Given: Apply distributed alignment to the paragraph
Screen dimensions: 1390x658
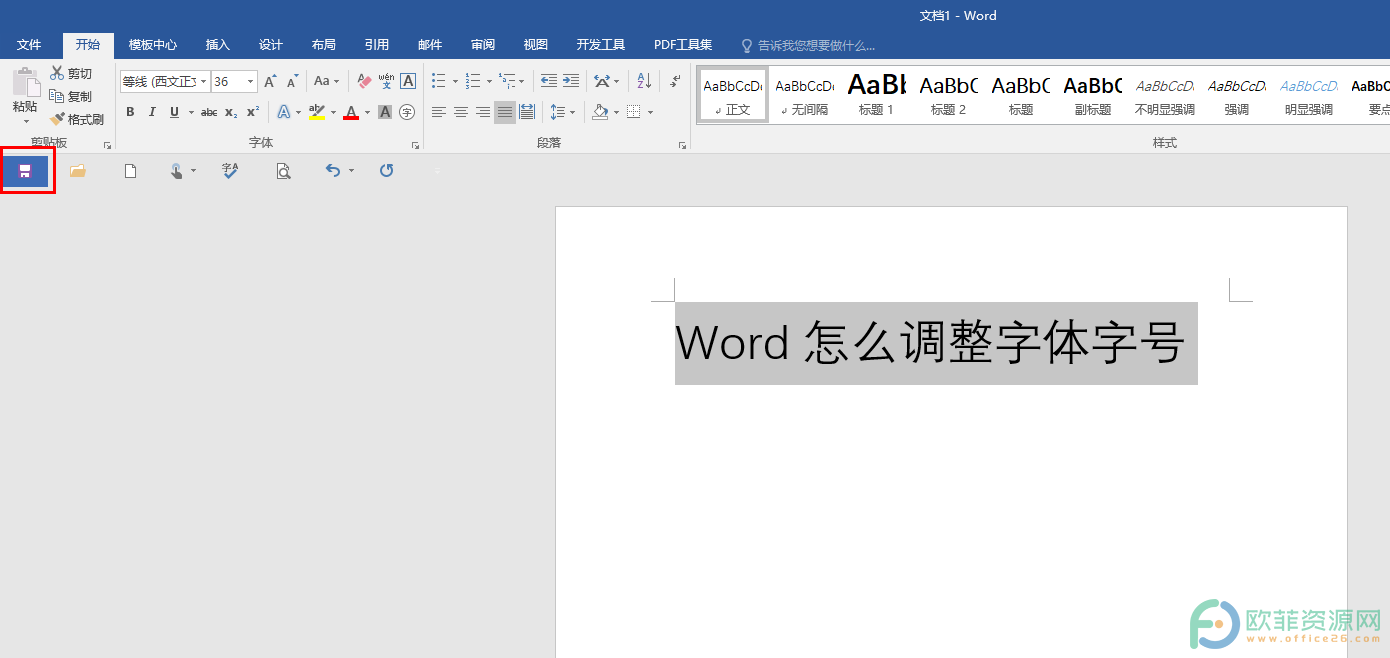Looking at the screenshot, I should 527,112.
